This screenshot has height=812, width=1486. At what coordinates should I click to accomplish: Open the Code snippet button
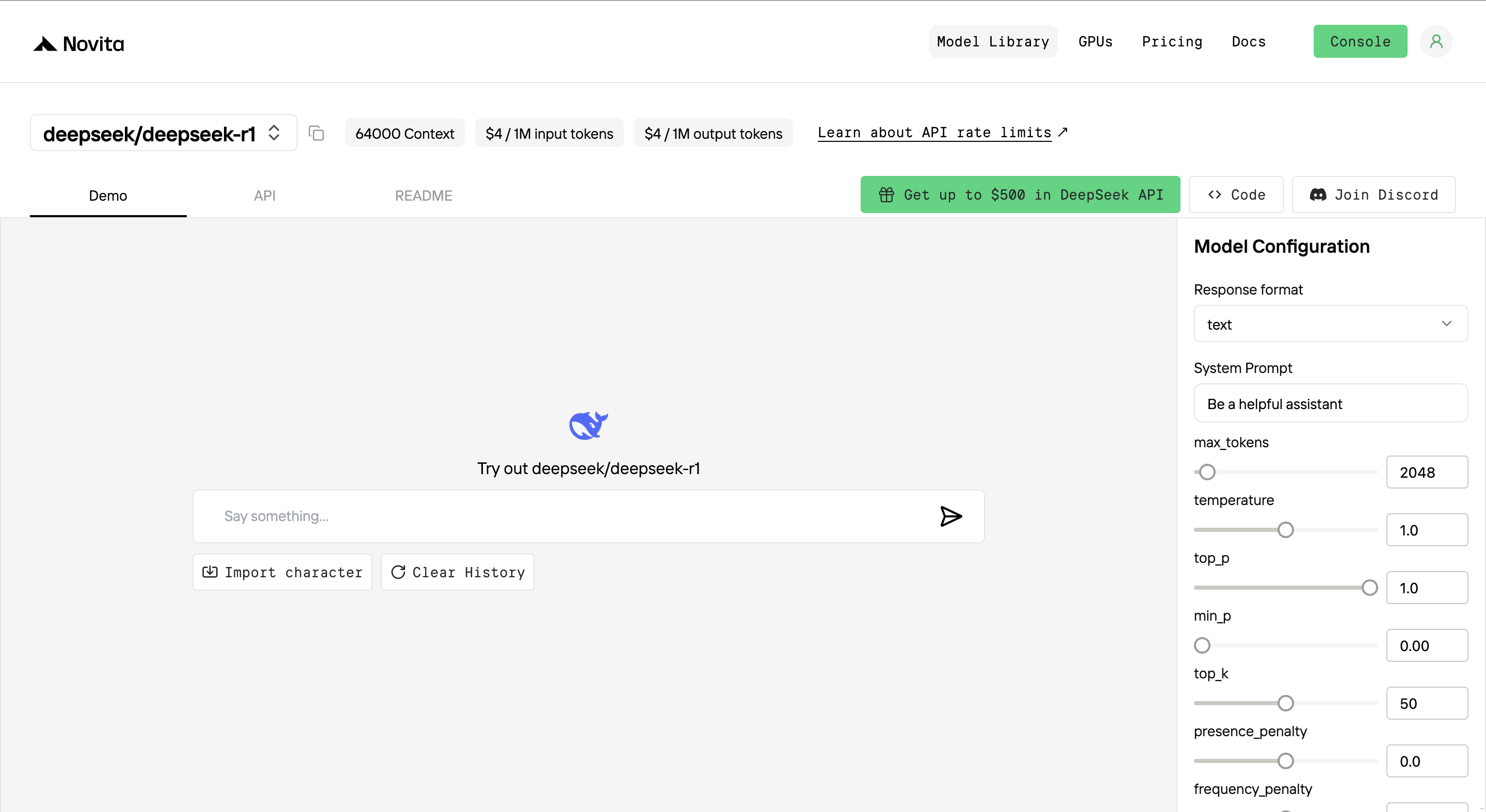tap(1236, 195)
